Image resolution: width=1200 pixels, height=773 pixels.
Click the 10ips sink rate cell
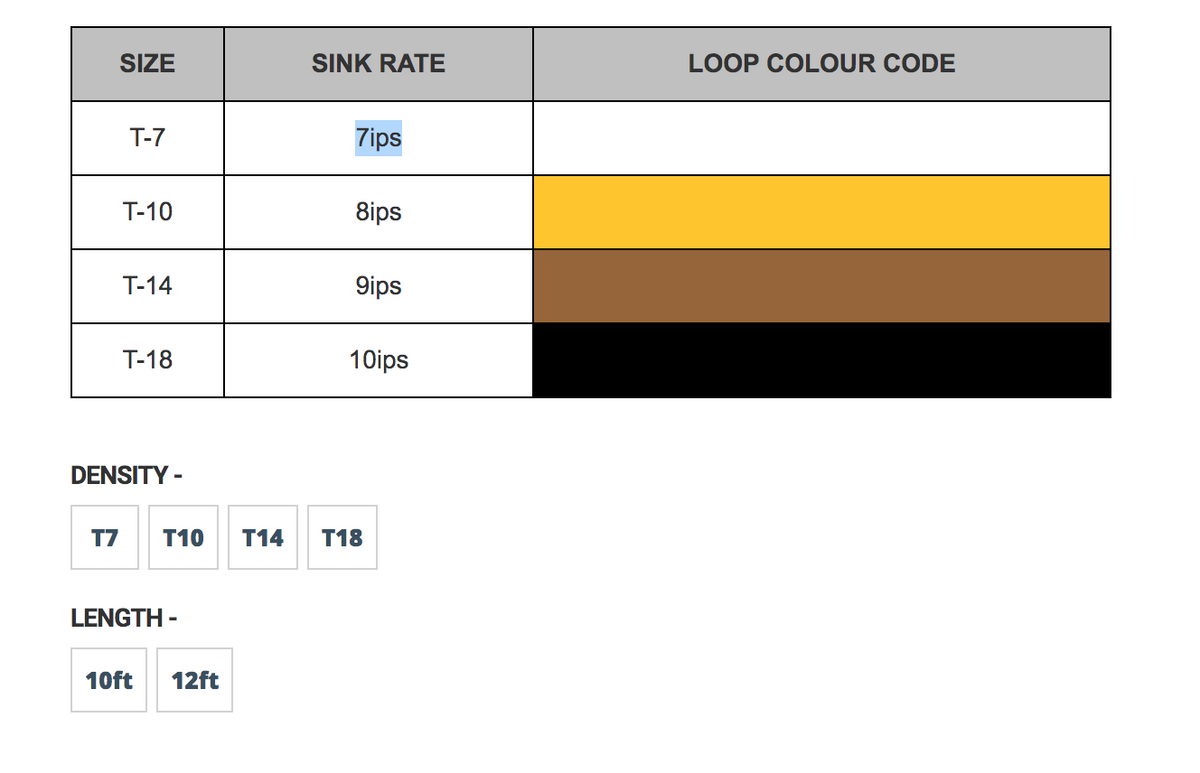(x=378, y=360)
